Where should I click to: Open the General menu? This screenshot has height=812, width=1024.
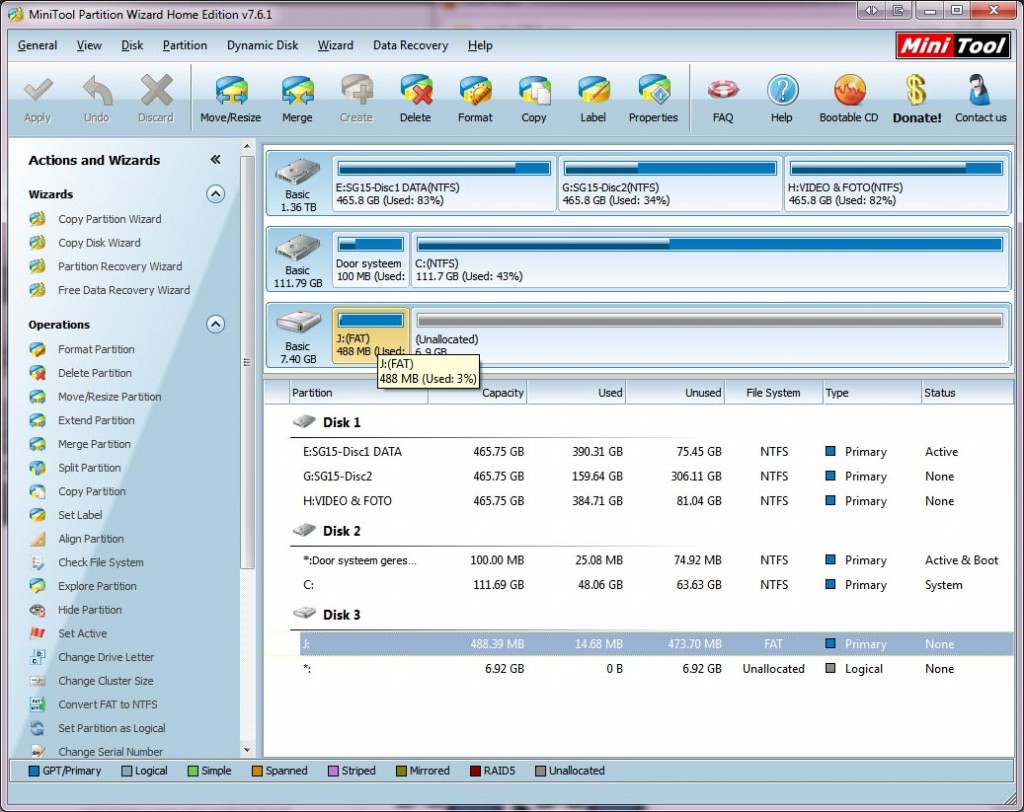click(37, 45)
